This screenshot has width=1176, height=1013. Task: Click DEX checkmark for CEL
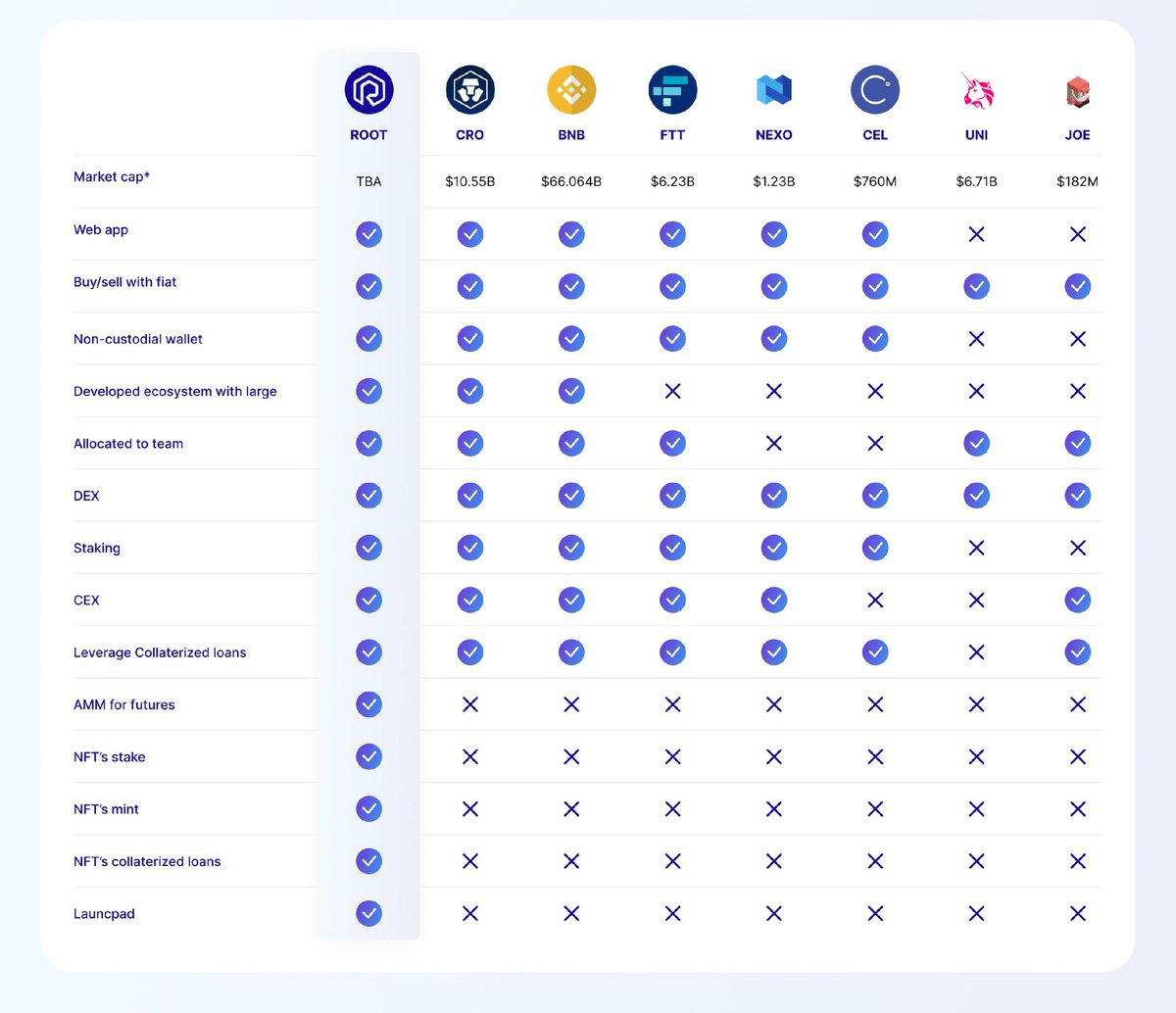875,496
